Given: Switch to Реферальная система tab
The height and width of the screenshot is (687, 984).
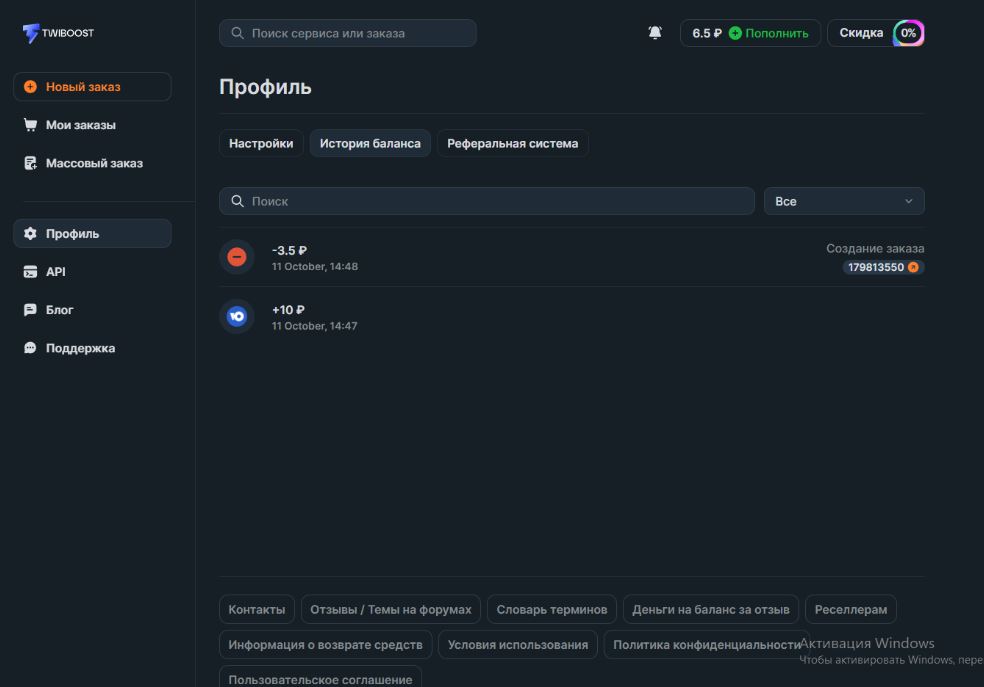Looking at the screenshot, I should tap(512, 143).
